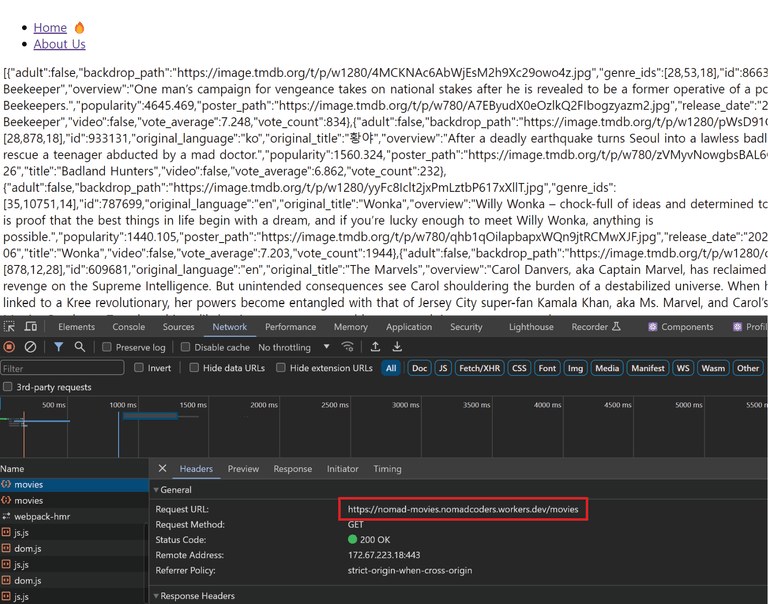
Task: Open the network search magnifier
Action: point(79,347)
